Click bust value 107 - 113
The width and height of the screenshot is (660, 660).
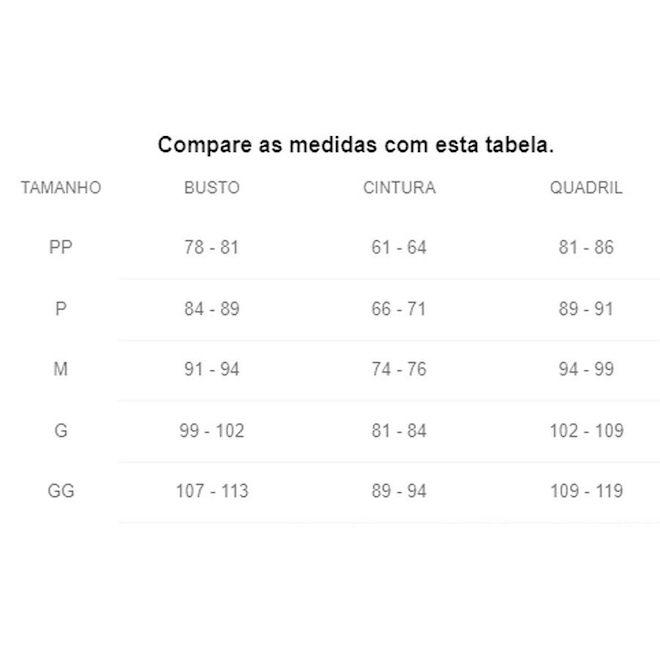[x=212, y=491]
